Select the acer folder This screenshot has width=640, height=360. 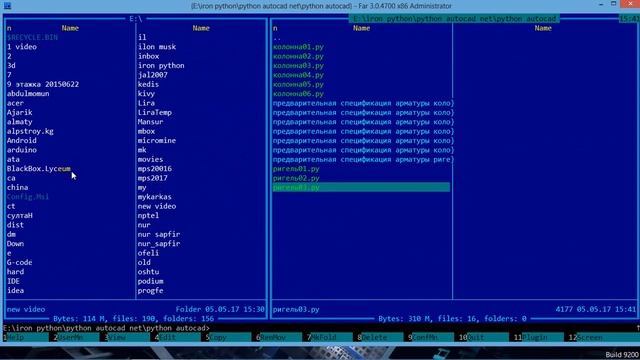pos(15,103)
